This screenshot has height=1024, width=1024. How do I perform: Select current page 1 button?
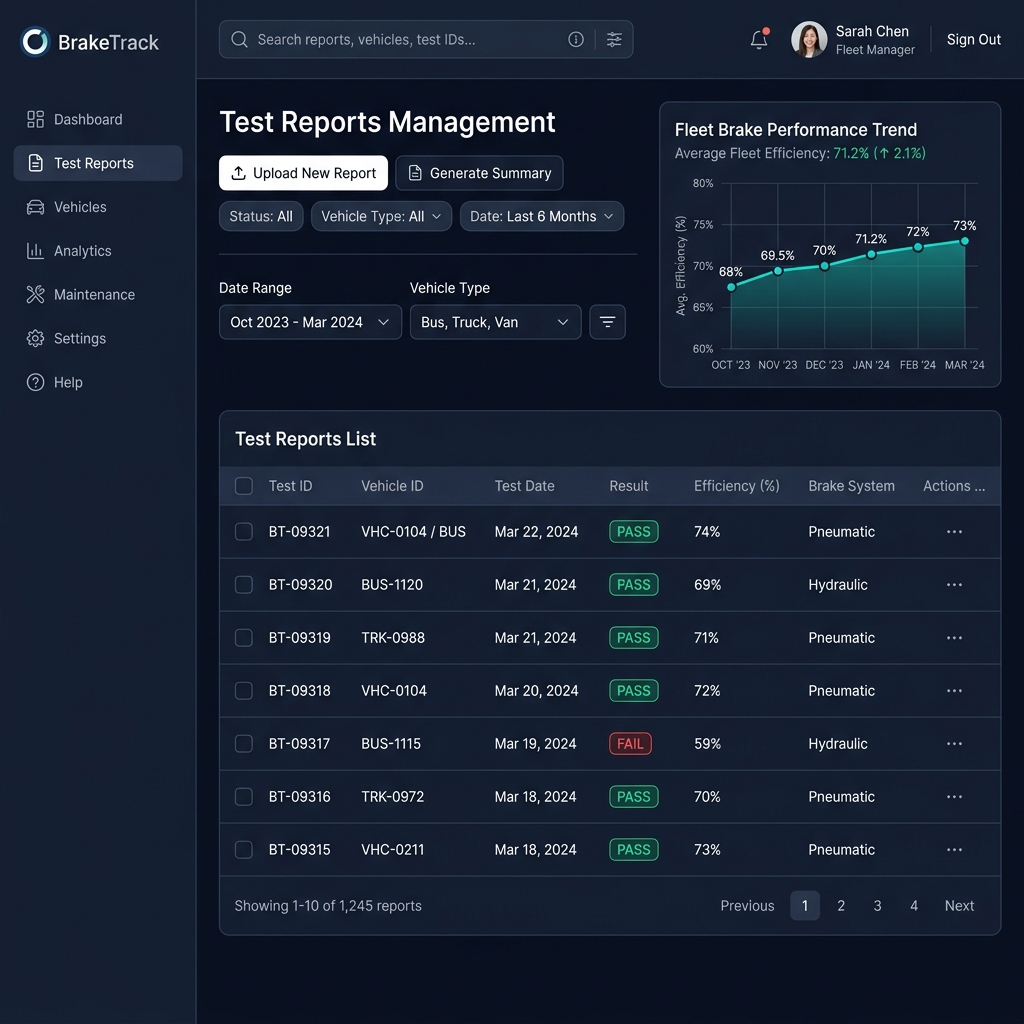click(x=805, y=906)
